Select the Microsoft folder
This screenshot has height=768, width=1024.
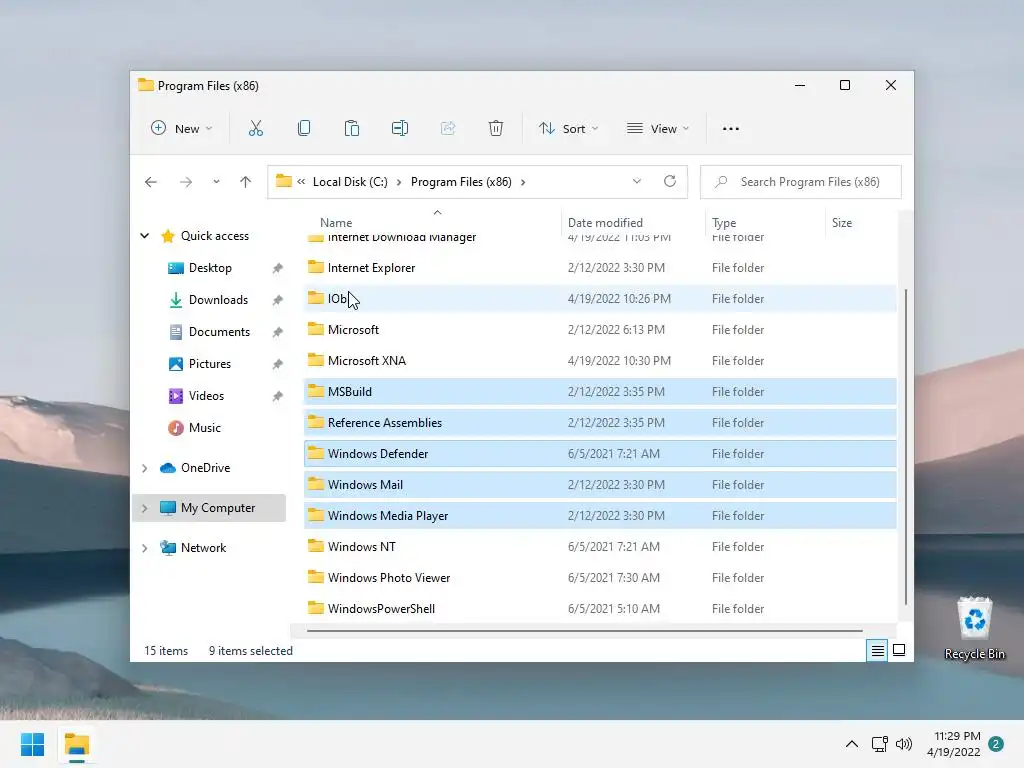pyautogui.click(x=600, y=330)
